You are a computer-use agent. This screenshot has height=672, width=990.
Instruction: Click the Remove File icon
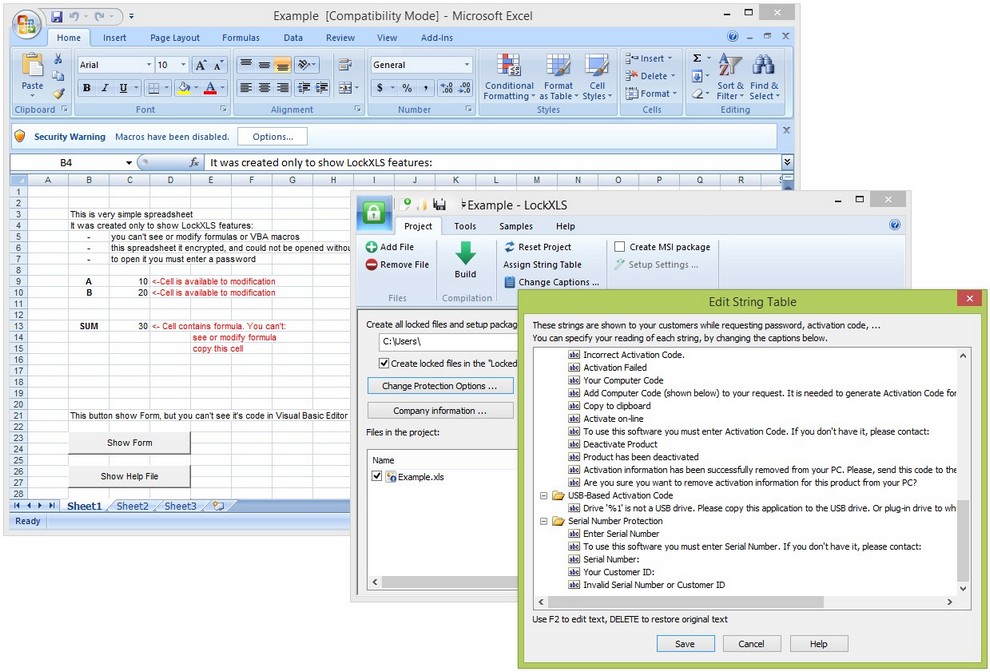(372, 265)
